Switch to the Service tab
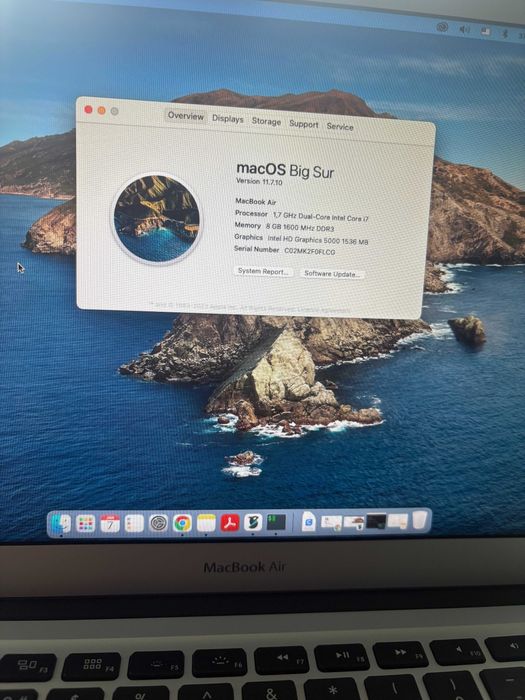The image size is (525, 700). tap(340, 127)
